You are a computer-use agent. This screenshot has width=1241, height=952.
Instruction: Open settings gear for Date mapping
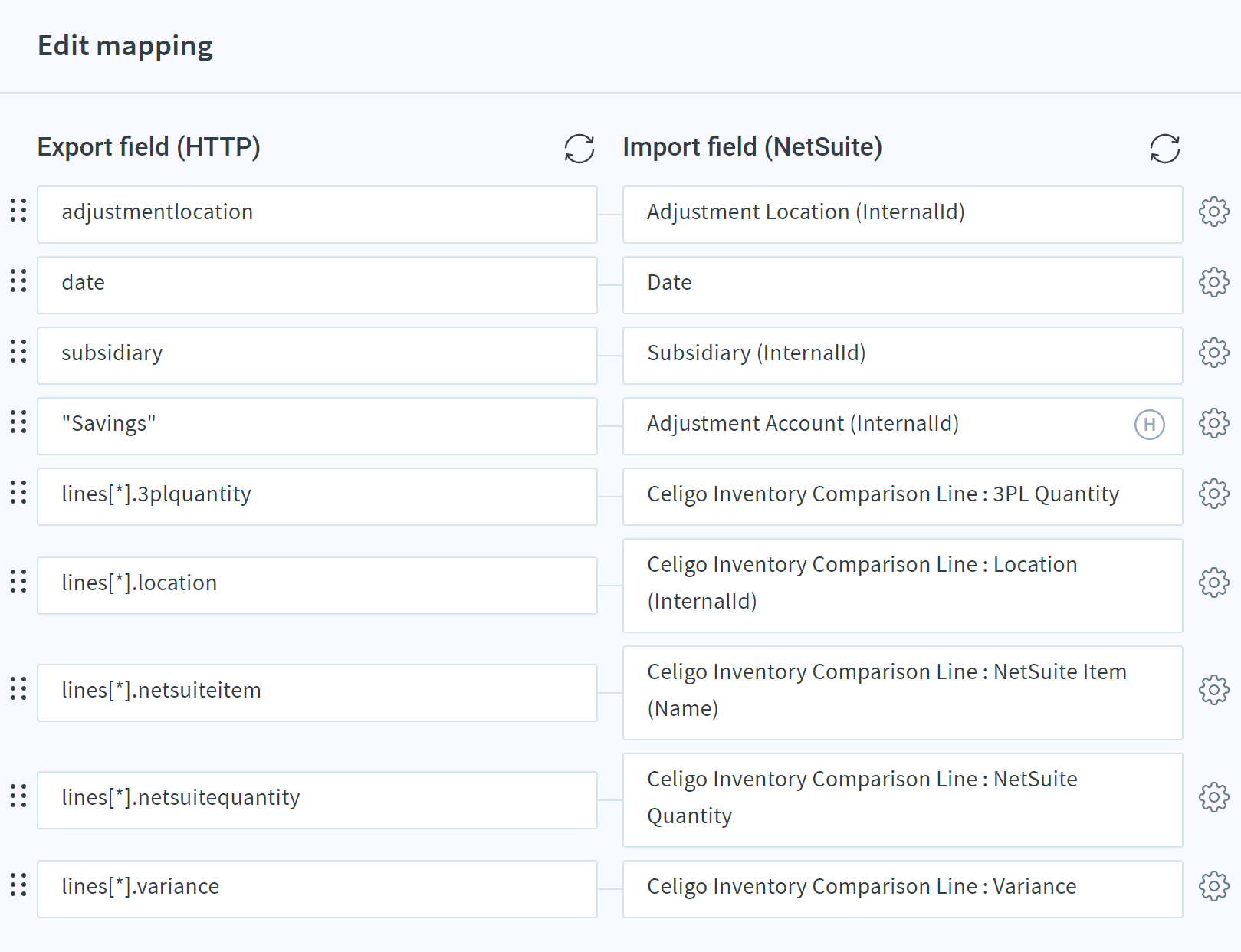click(1213, 282)
